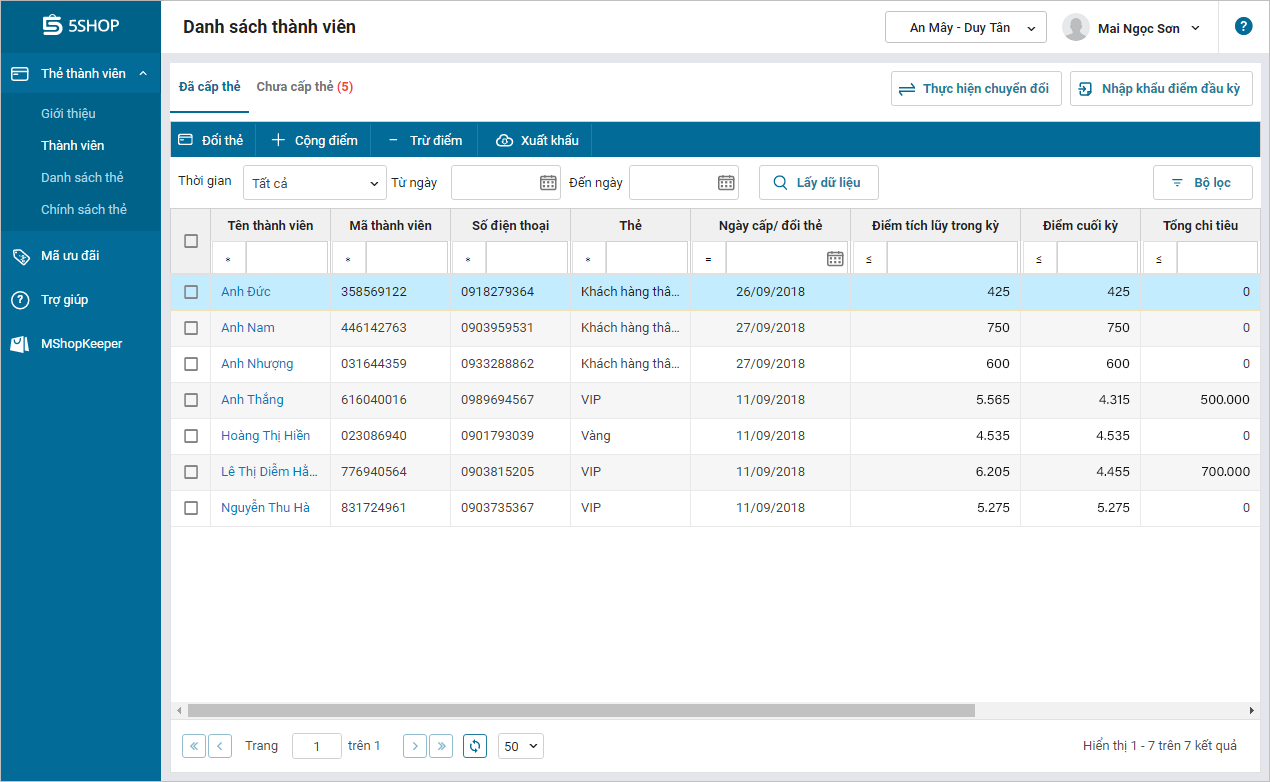The image size is (1270, 782).
Task: Click the horizontal scrollbar under the table
Action: (x=580, y=710)
